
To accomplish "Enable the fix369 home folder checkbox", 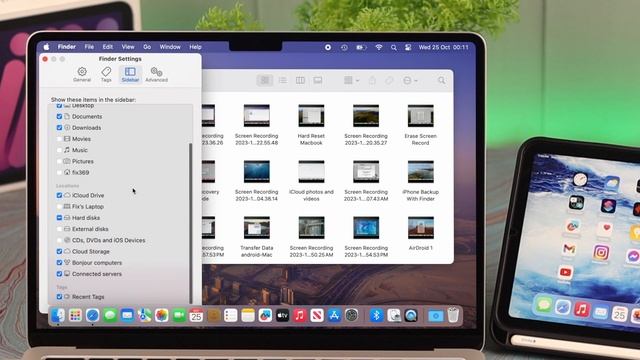I will [x=59, y=173].
